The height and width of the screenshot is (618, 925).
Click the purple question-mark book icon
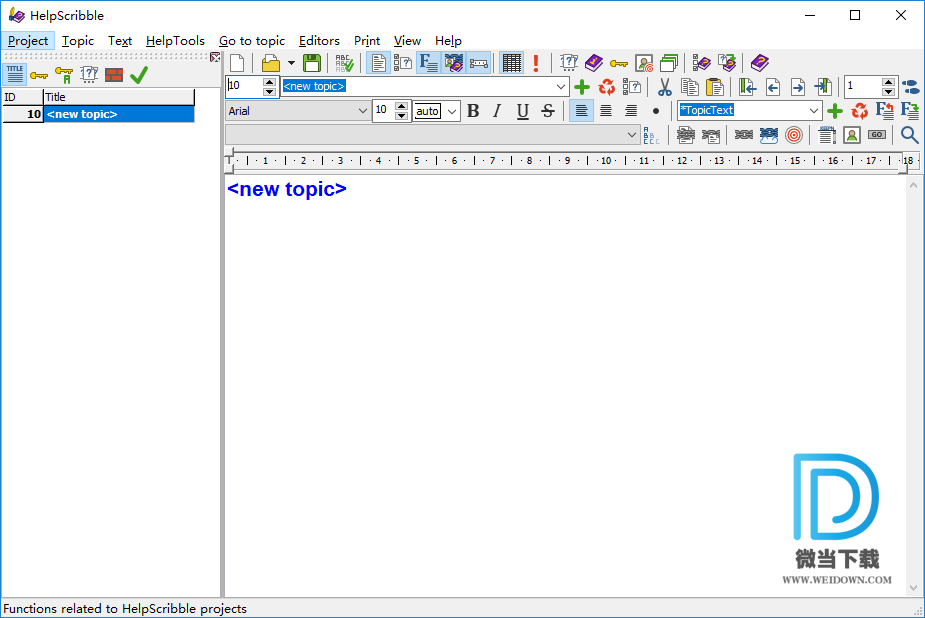759,63
